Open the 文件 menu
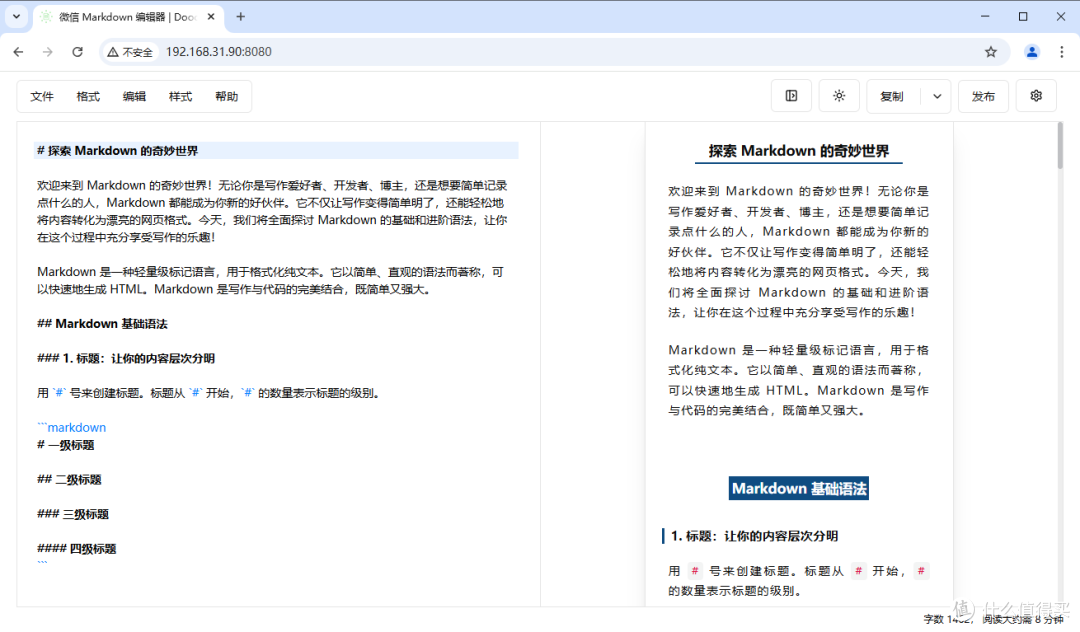The image size is (1080, 632). click(x=42, y=96)
